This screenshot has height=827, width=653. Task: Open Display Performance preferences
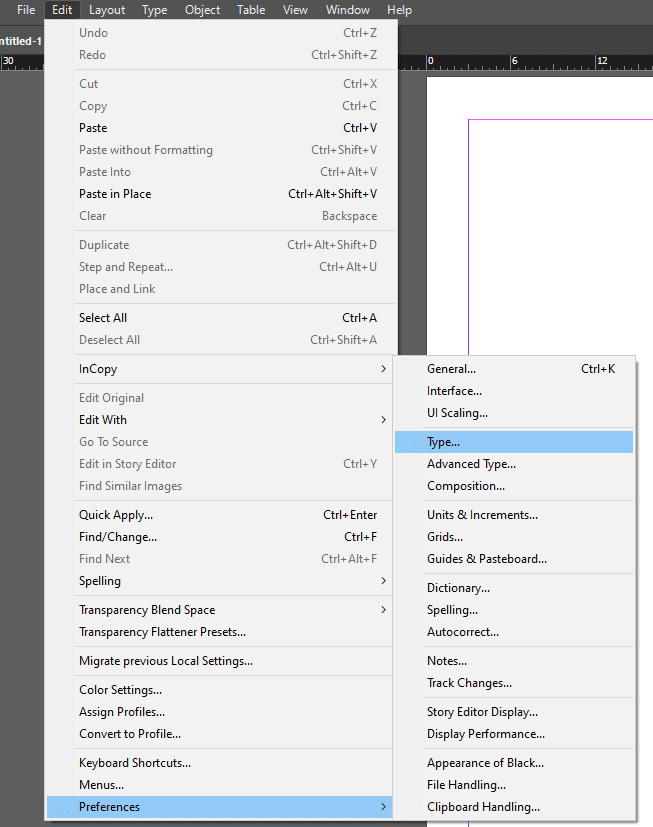514,734
